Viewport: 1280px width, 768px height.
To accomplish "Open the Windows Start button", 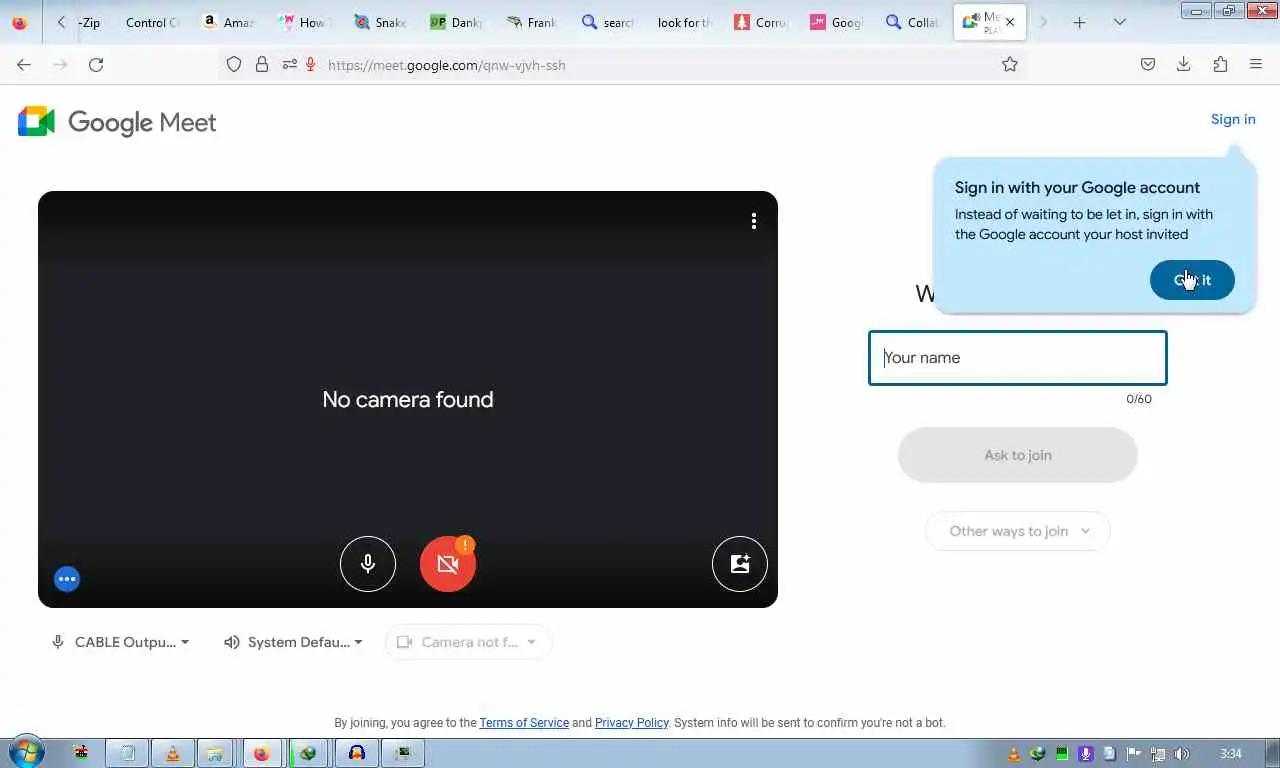I will click(x=24, y=752).
